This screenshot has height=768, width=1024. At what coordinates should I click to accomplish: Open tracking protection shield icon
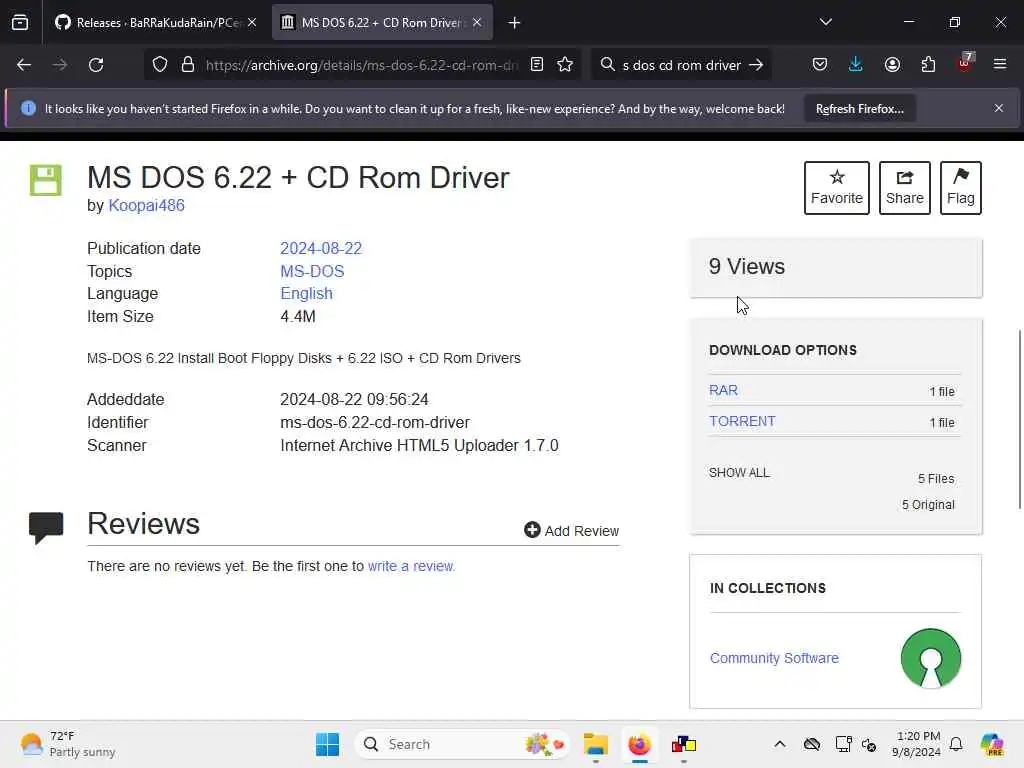coord(160,65)
